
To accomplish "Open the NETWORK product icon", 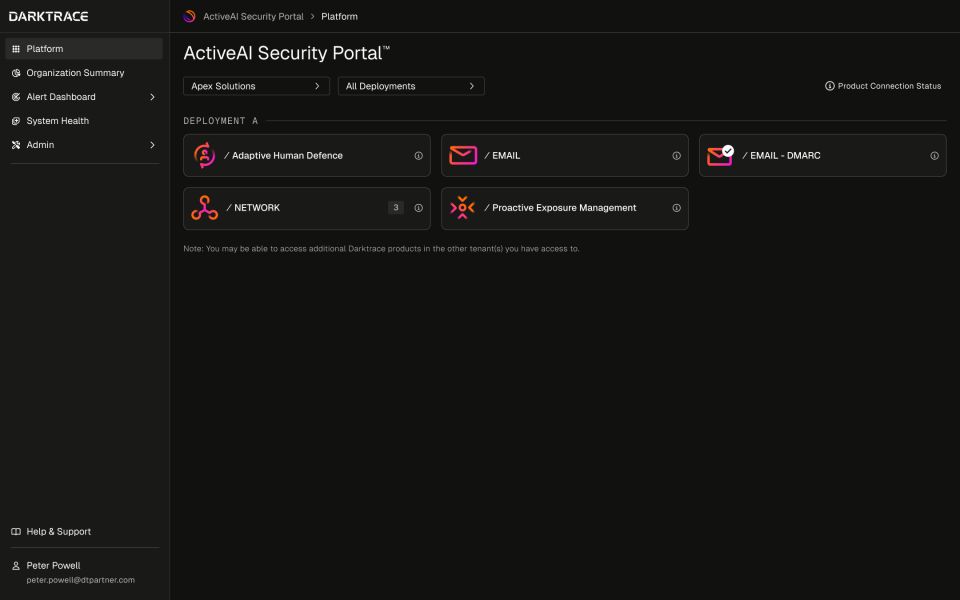I will tap(205, 208).
